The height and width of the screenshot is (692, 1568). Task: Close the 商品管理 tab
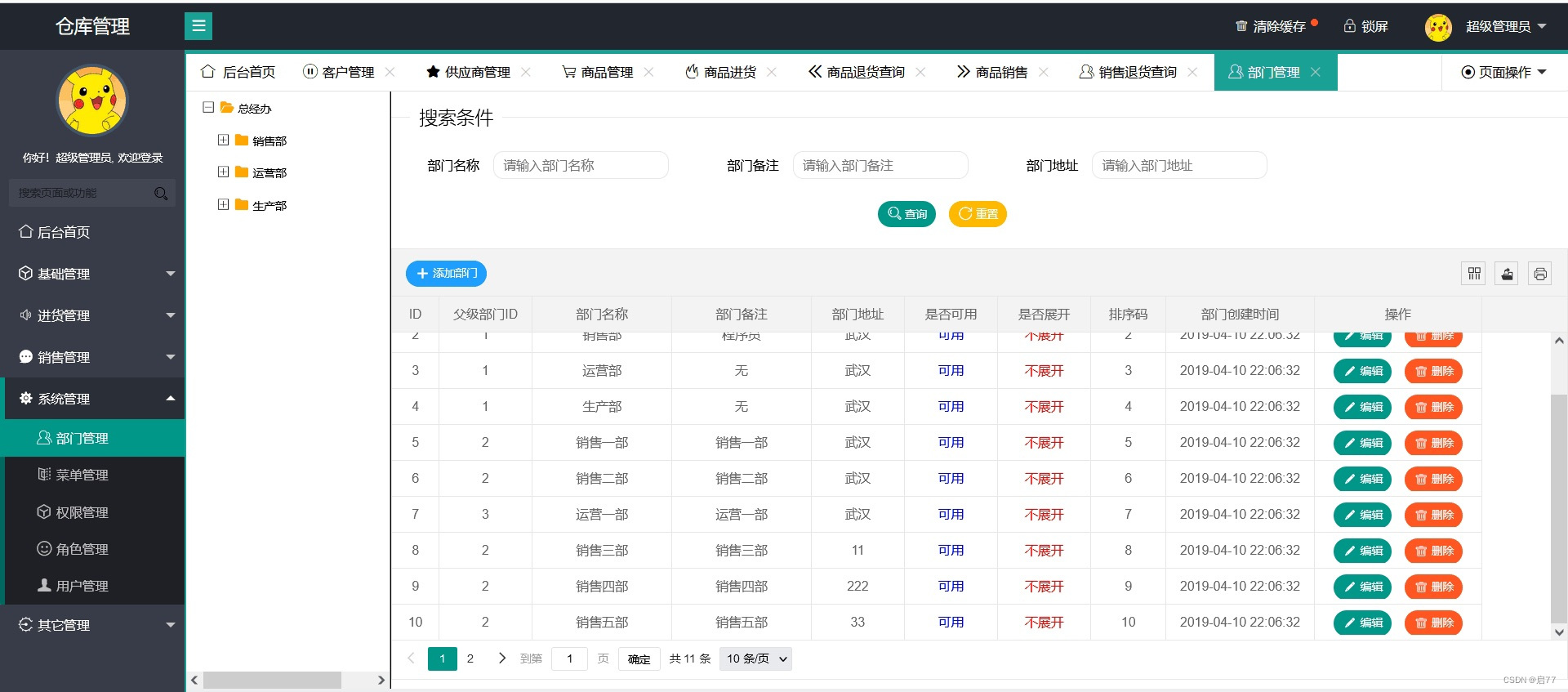click(x=648, y=72)
